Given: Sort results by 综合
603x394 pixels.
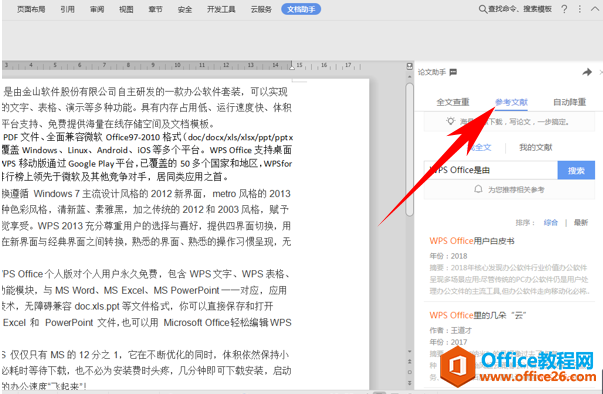Looking at the screenshot, I should tap(550, 222).
